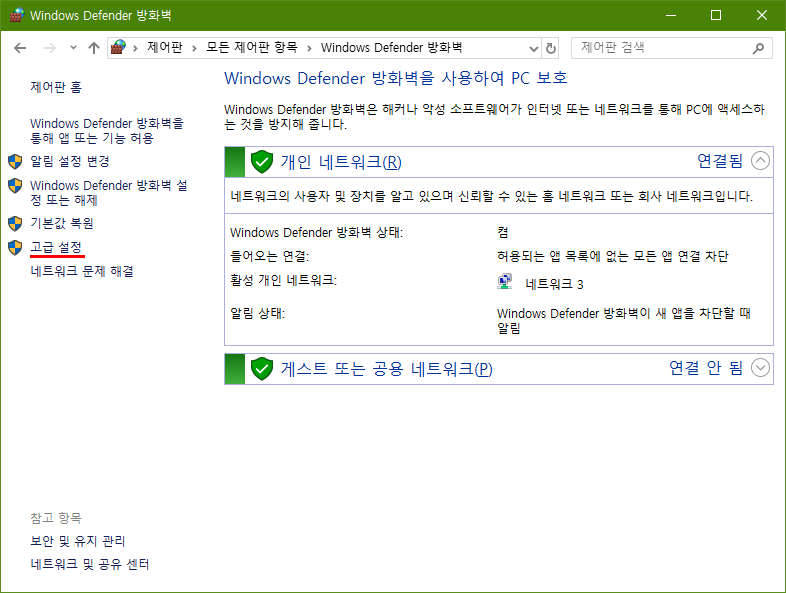Click the title bar firewall app icon

(x=17, y=15)
